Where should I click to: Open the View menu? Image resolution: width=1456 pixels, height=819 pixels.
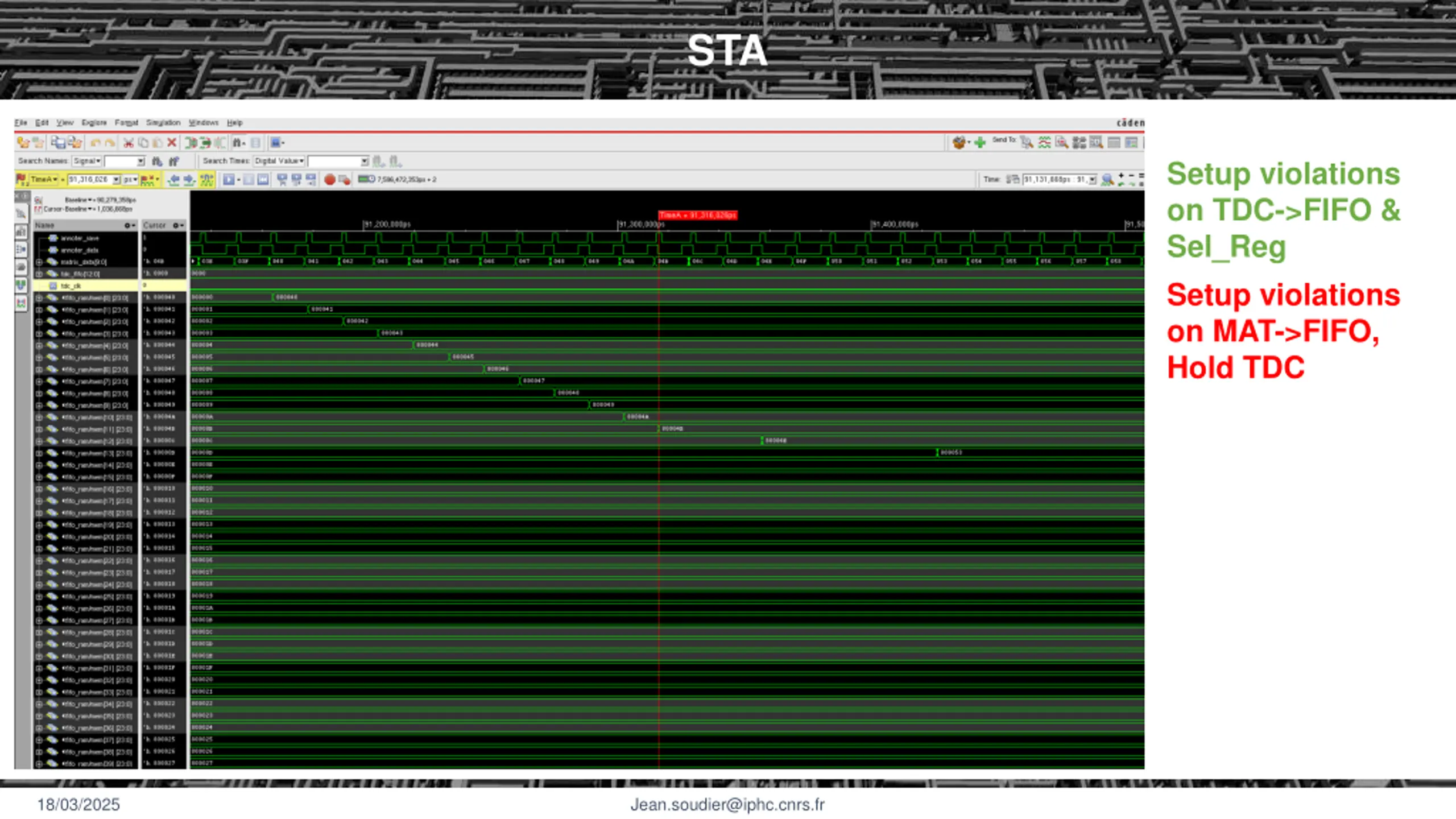(x=65, y=122)
